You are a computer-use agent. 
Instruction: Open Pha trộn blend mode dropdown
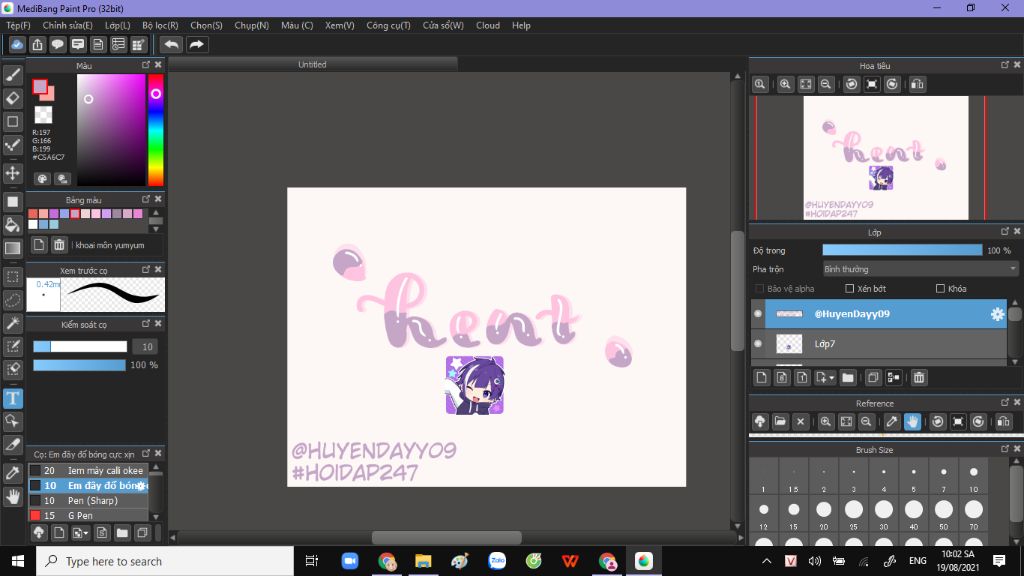920,269
